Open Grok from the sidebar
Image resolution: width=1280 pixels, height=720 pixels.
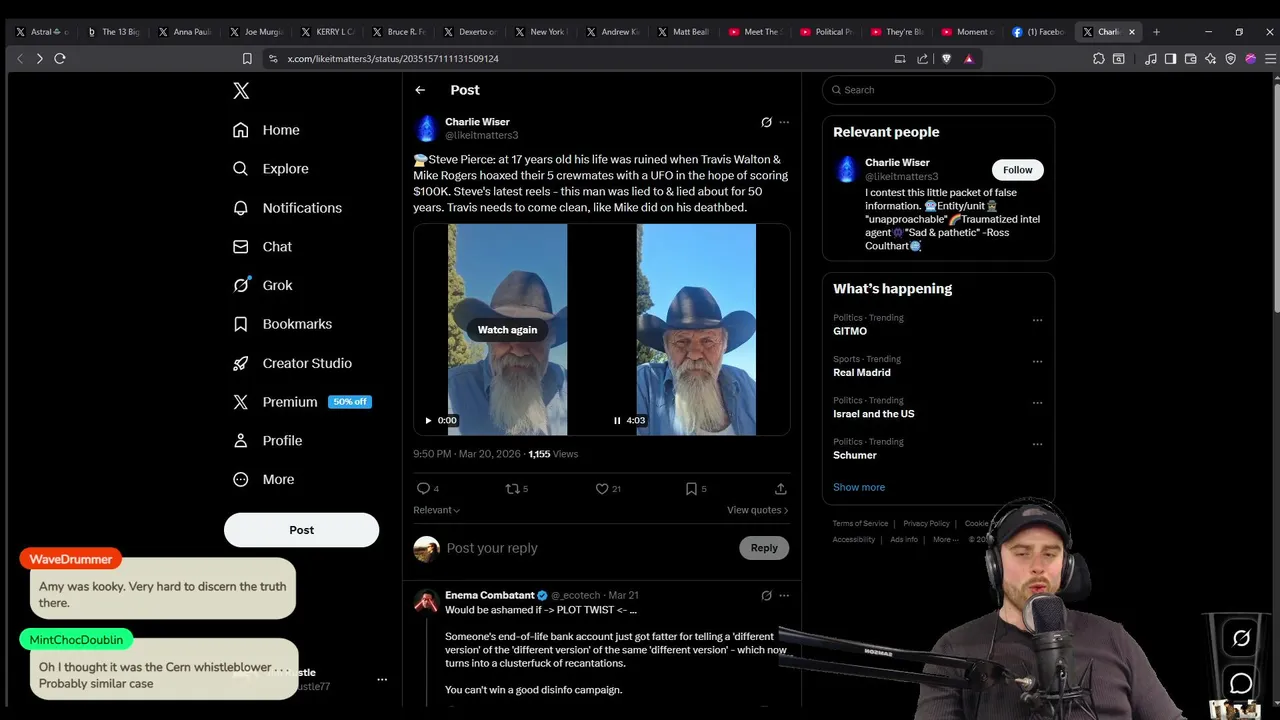[x=262, y=285]
